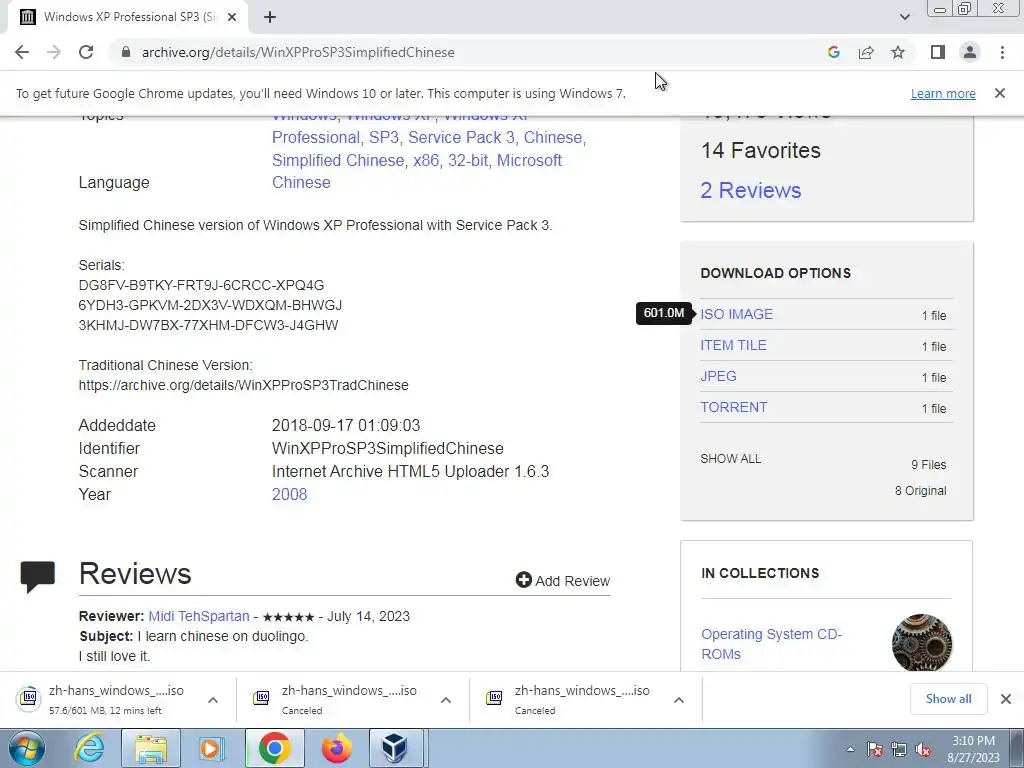1024x768 pixels.
Task: Select the Windows XP Professional SP3 tab
Action: (x=127, y=18)
